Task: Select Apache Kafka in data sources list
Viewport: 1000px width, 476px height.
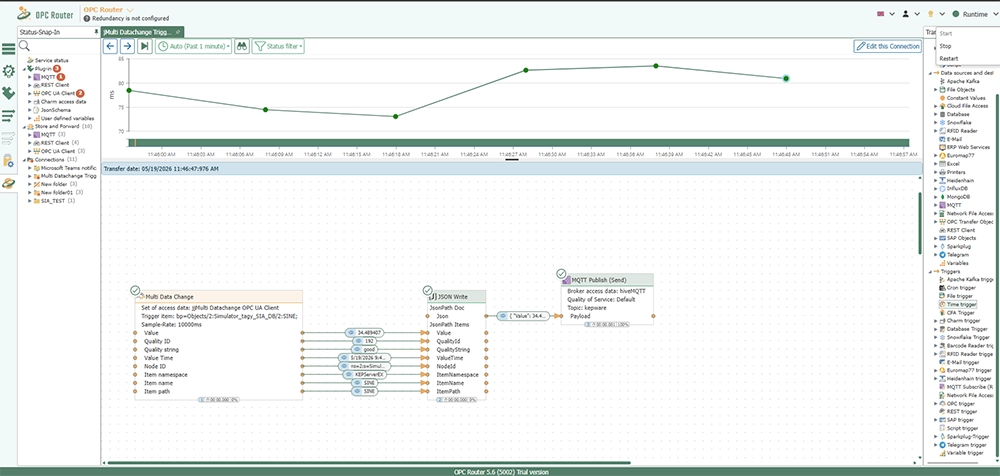Action: tap(963, 81)
